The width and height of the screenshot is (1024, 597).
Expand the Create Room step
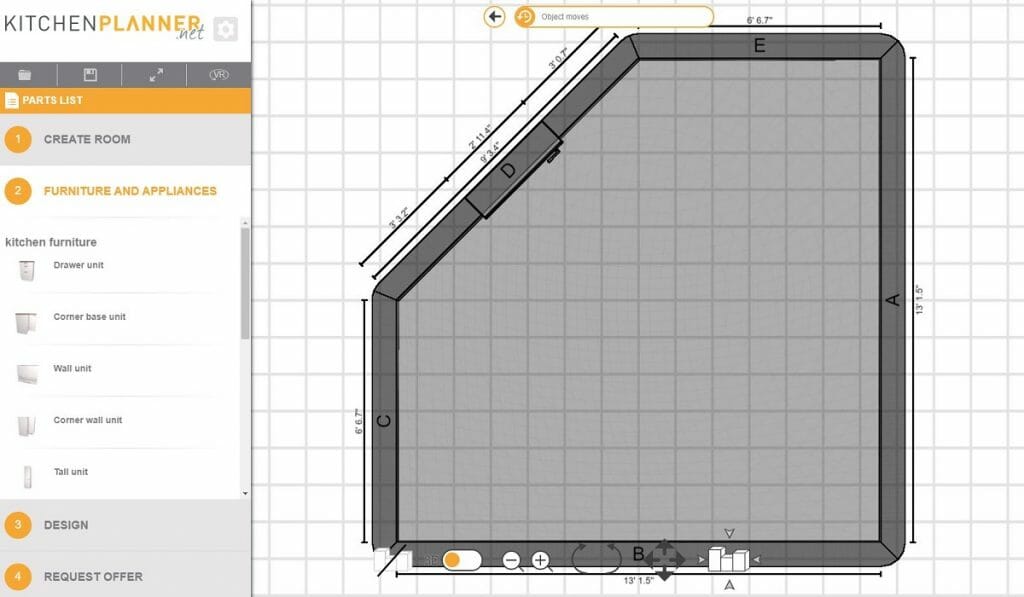tap(87, 139)
